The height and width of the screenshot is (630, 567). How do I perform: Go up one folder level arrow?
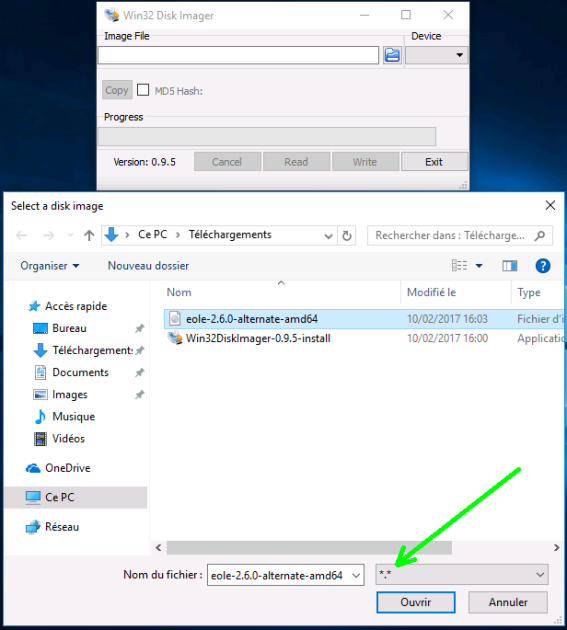point(89,235)
